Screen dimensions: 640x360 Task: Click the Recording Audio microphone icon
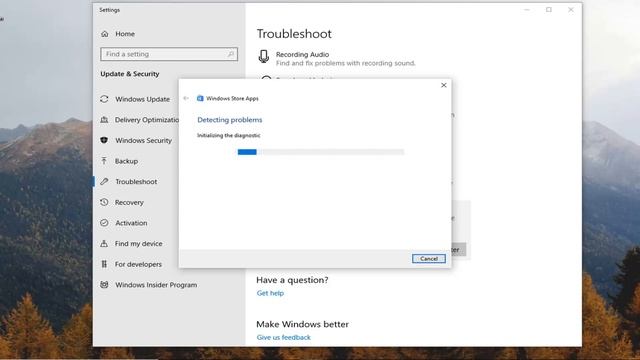click(x=264, y=57)
